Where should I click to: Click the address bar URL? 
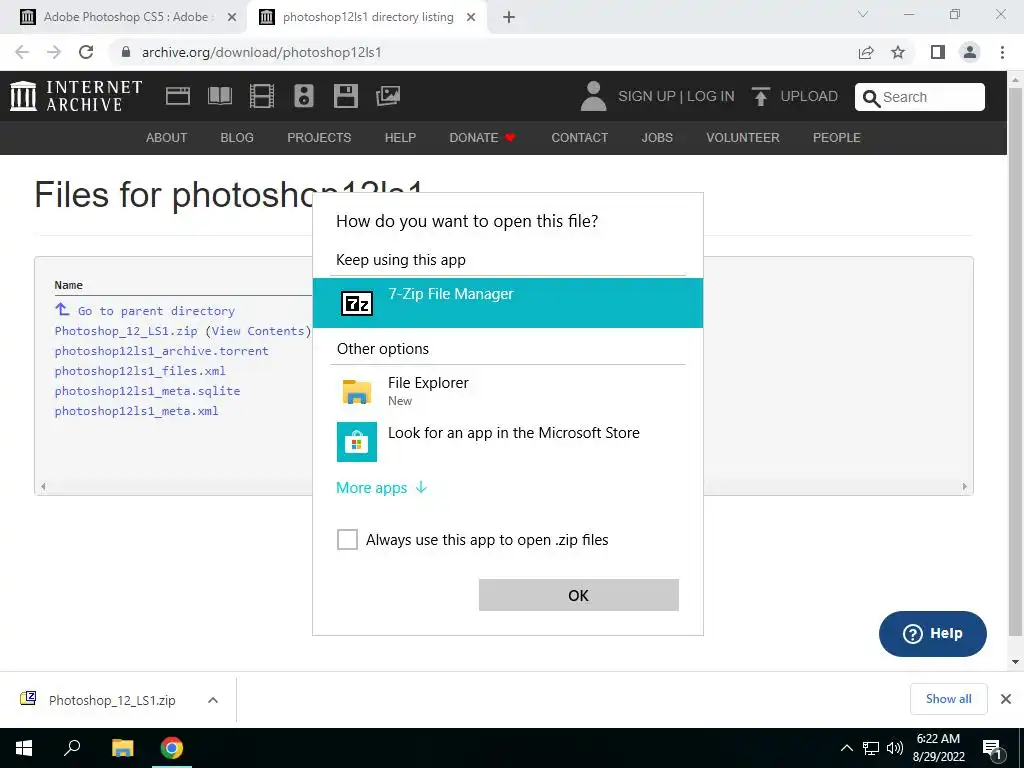[261, 52]
